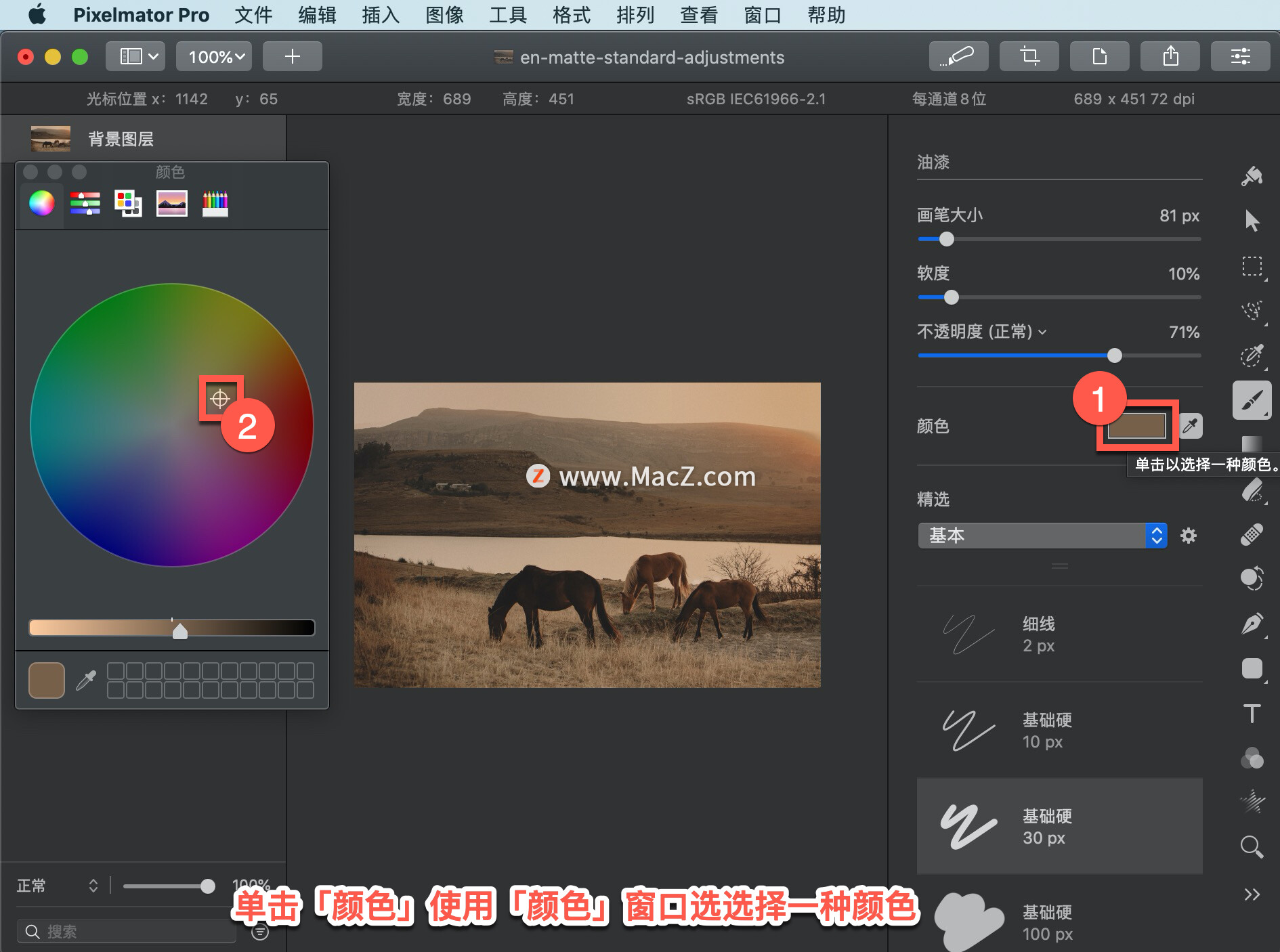Click the plus add button in toolbar
Viewport: 1280px width, 952px height.
click(293, 56)
